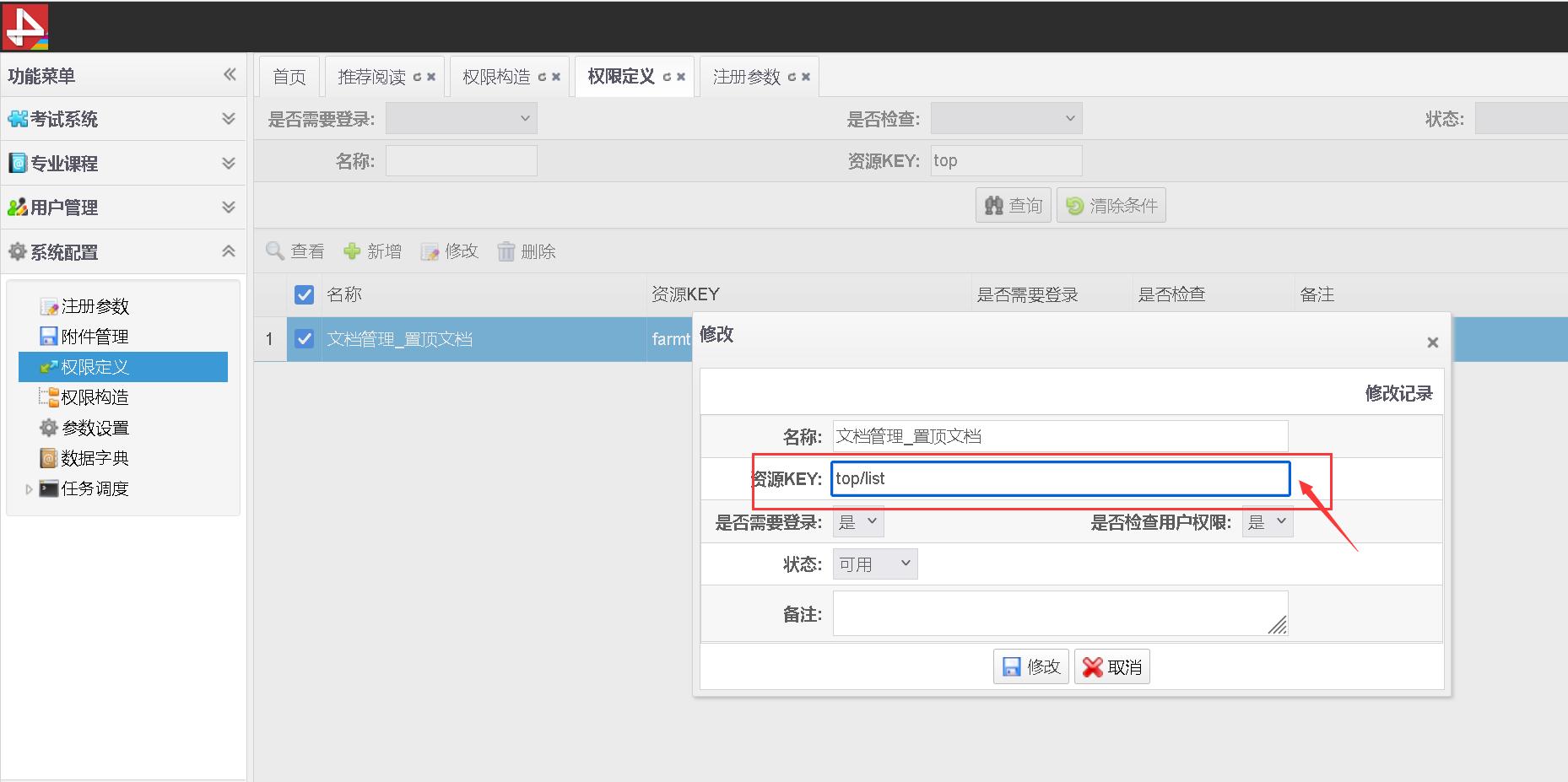Click the 查询 search button

[1013, 205]
